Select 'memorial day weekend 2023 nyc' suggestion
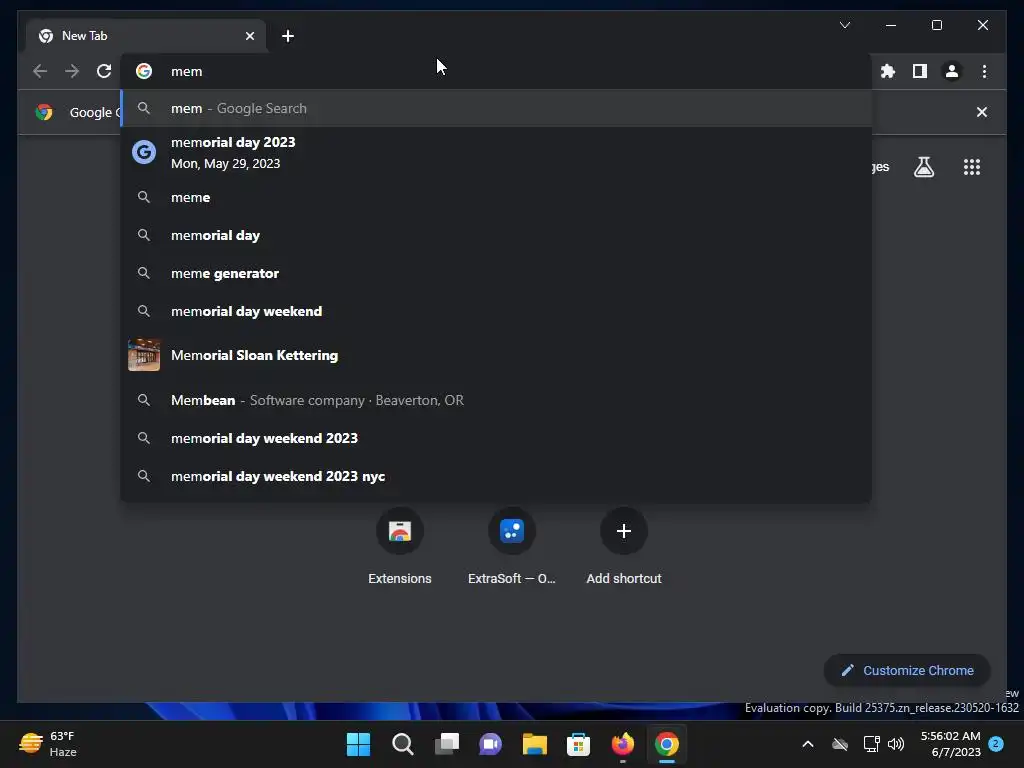 click(x=496, y=476)
